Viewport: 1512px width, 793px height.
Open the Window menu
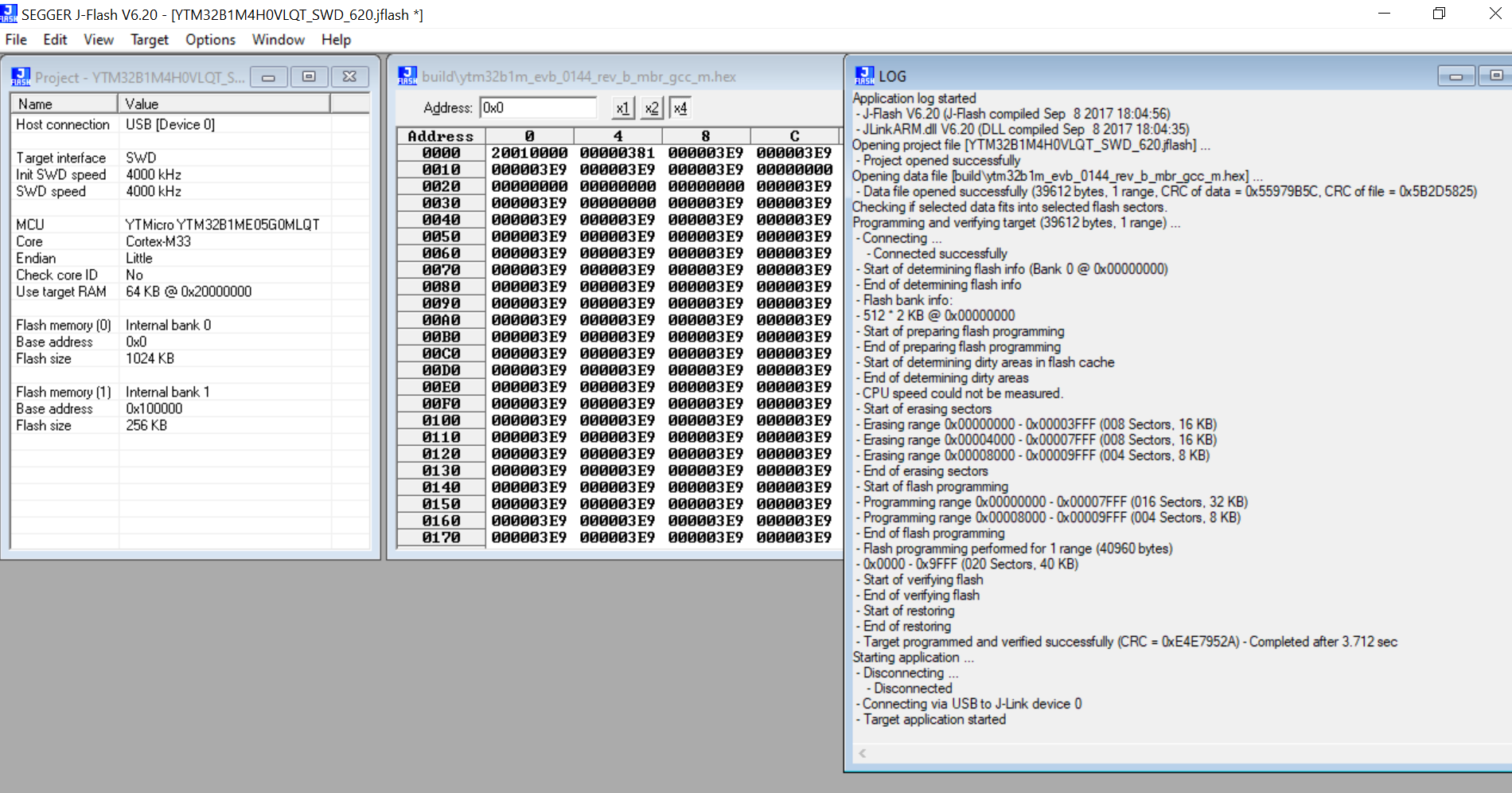coord(279,40)
